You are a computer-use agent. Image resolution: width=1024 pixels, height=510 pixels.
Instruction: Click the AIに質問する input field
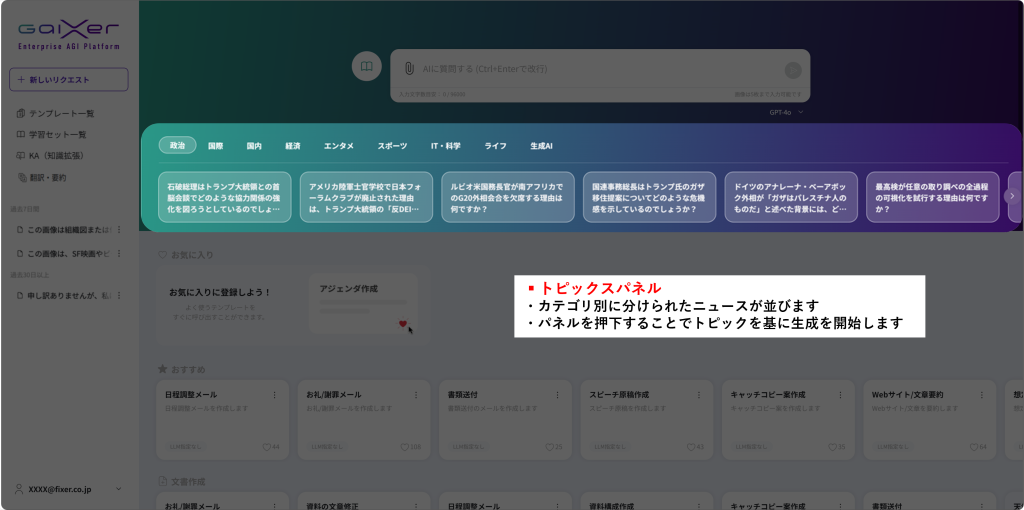click(x=595, y=69)
